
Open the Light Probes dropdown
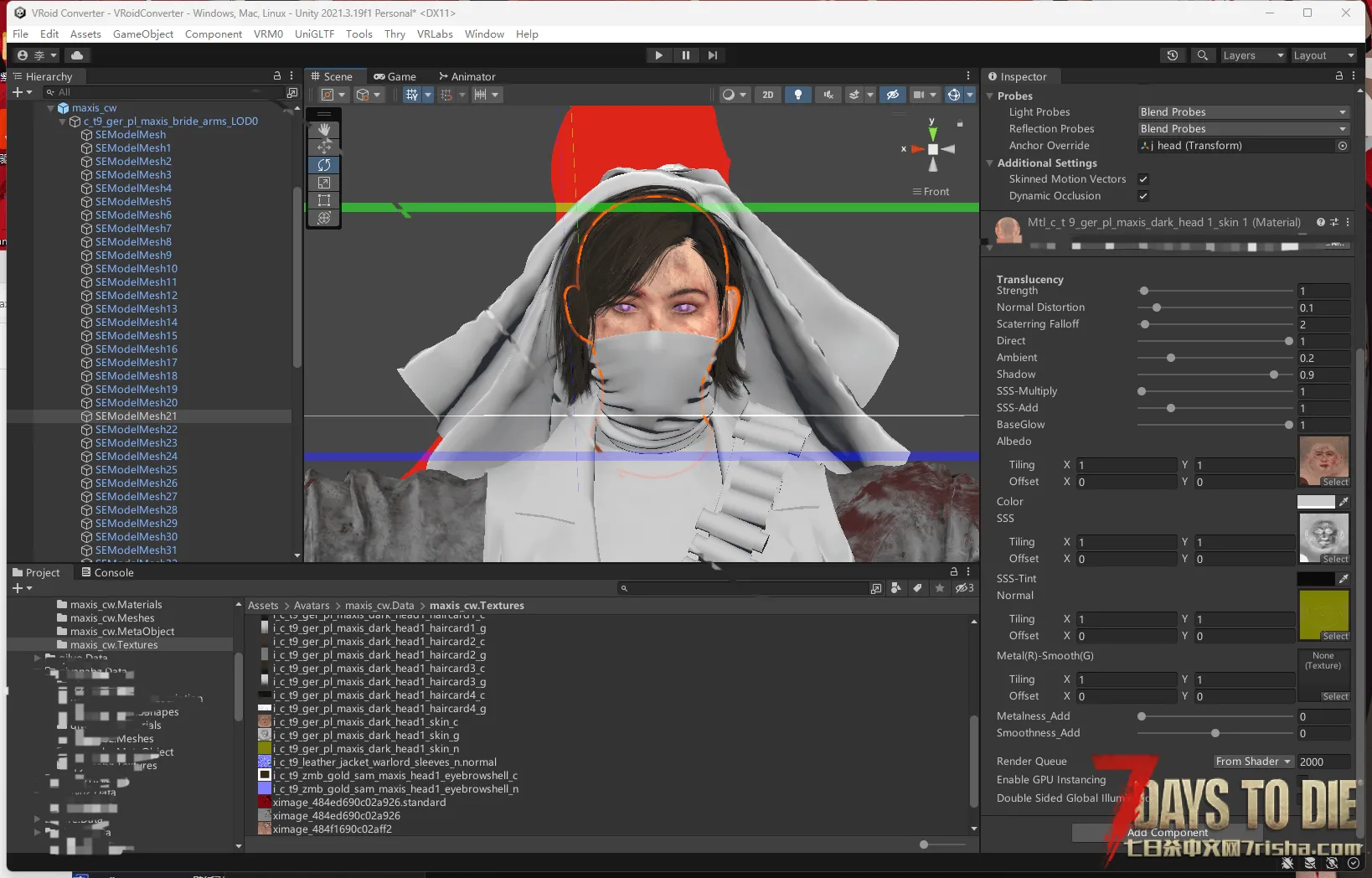(1243, 112)
